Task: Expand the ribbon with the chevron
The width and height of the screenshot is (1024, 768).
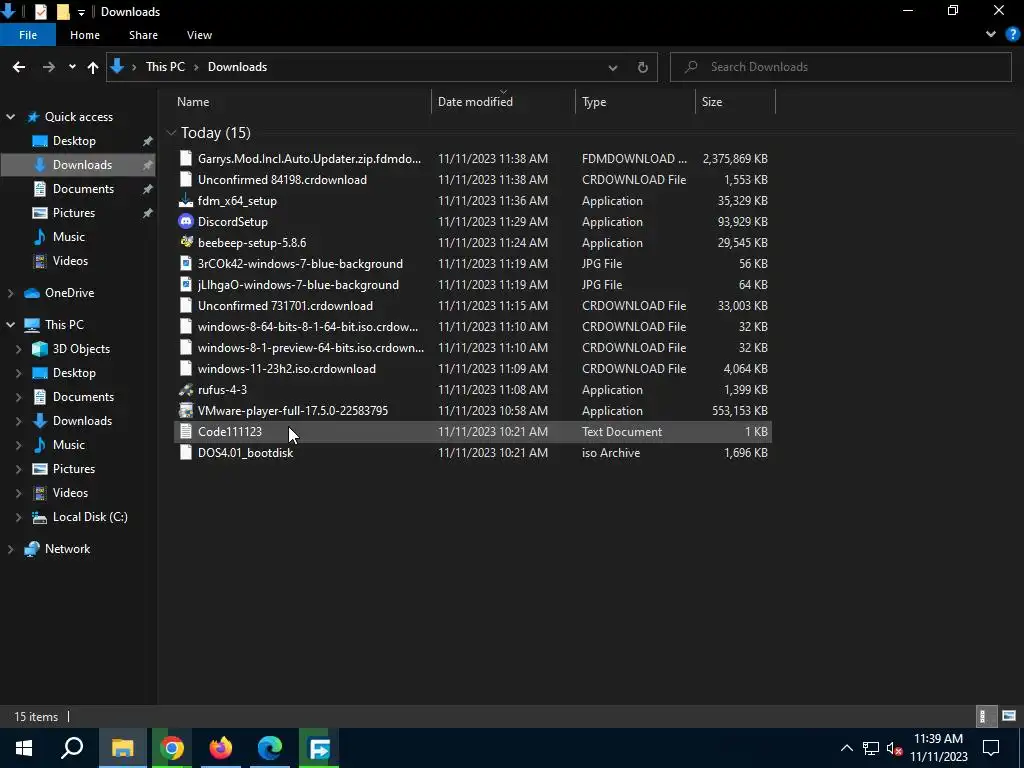Action: click(991, 35)
